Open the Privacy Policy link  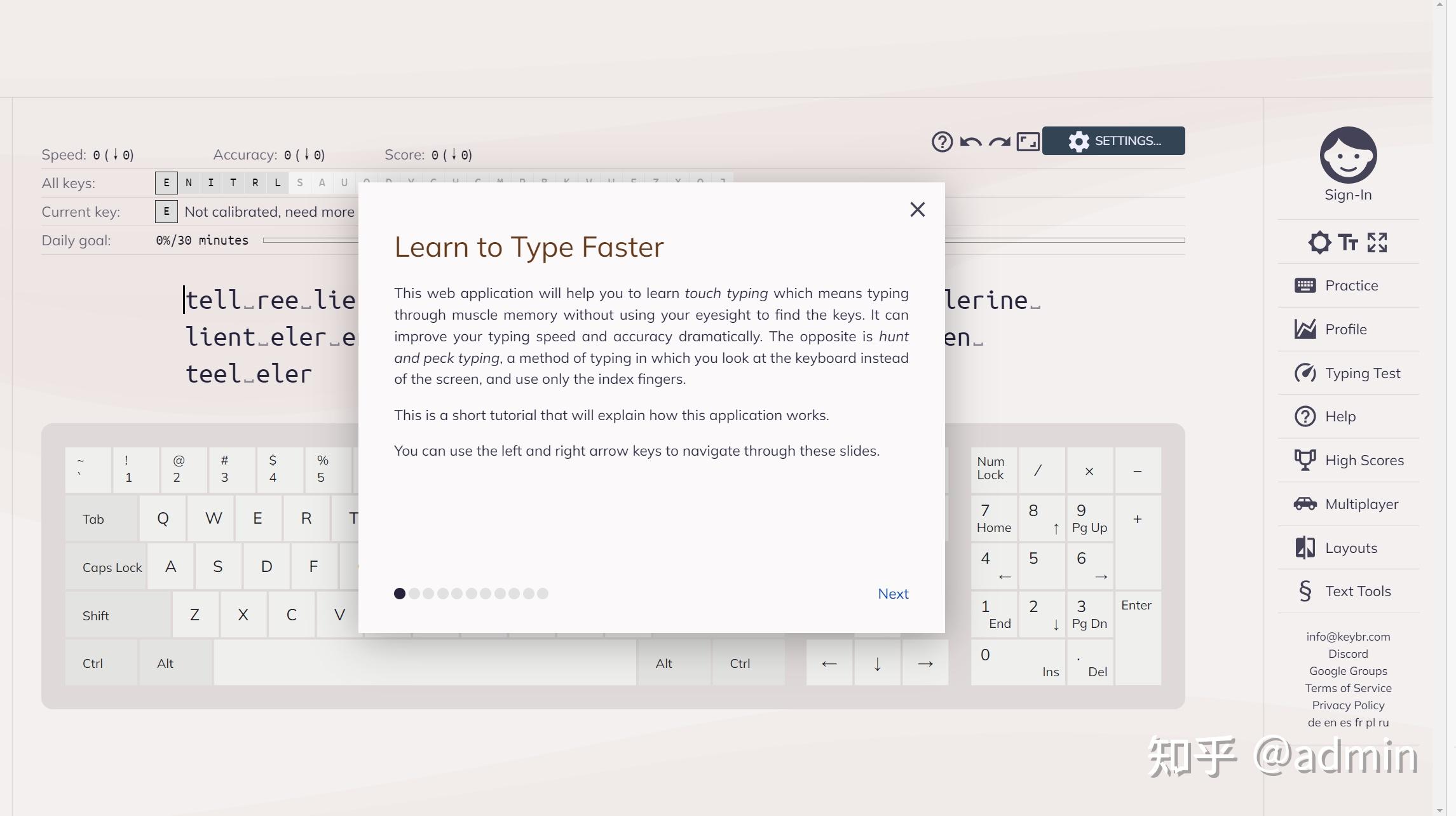[1348, 705]
